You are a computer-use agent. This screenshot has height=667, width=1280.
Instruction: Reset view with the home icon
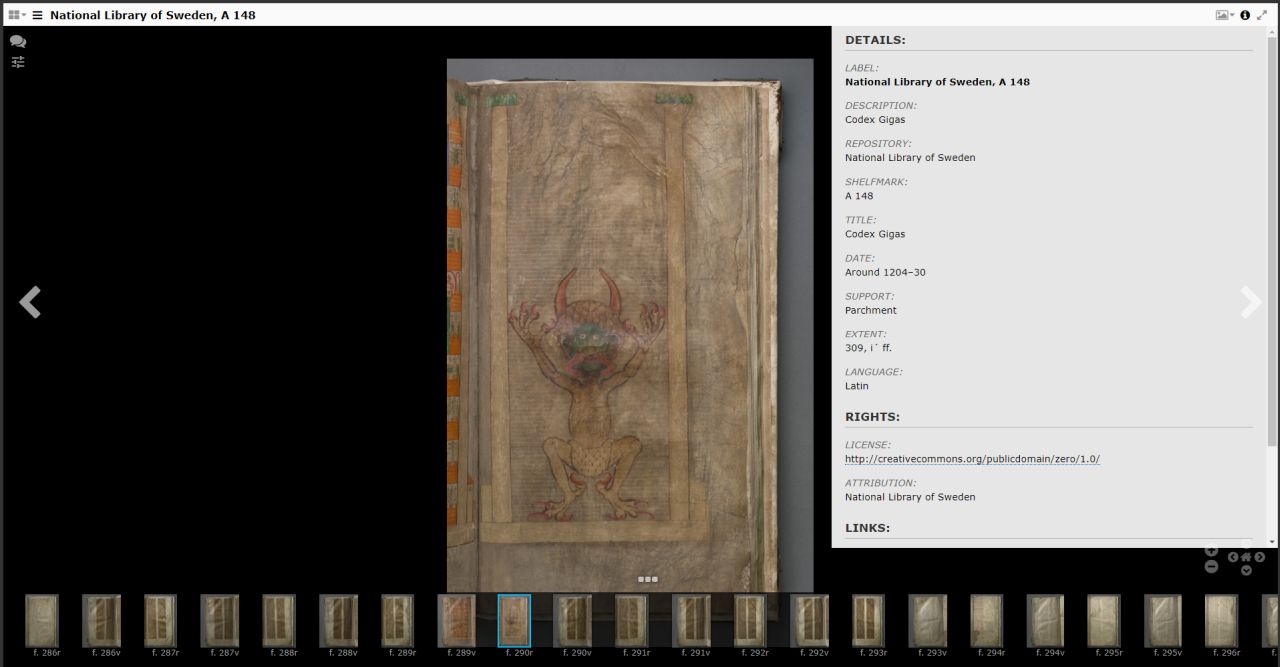pyautogui.click(x=1246, y=557)
